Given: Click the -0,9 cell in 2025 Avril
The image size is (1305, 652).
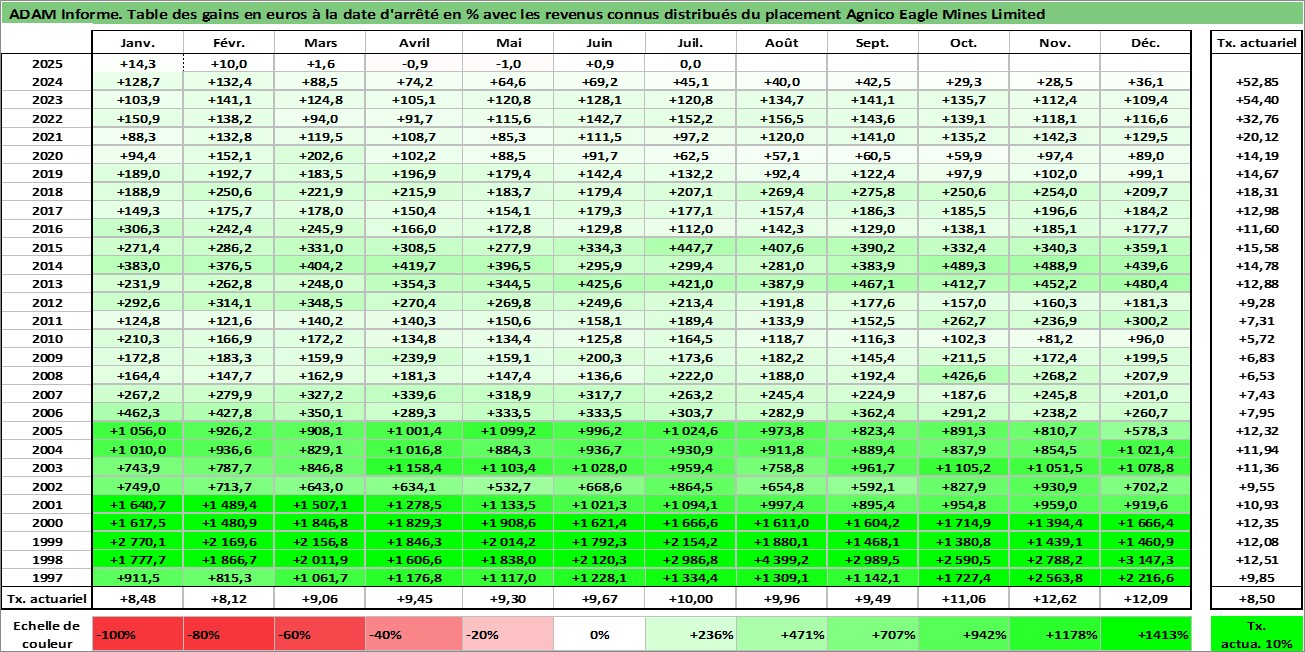Looking at the screenshot, I should pos(412,63).
